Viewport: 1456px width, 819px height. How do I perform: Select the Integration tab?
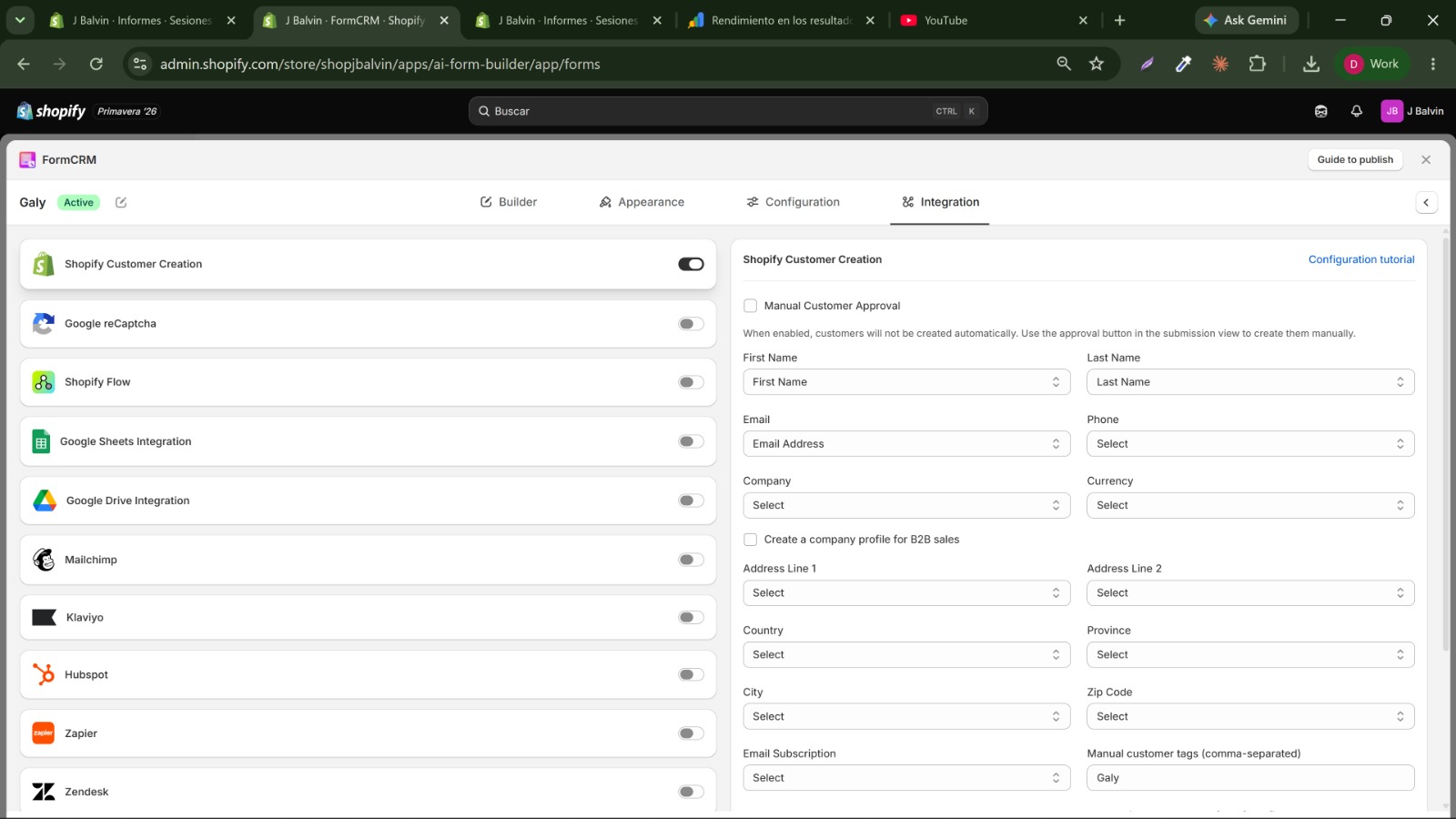(x=940, y=202)
